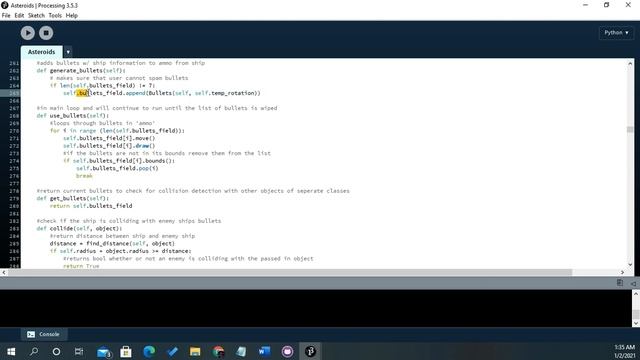Open the notepad-like app icon on the taskbar

(x=241, y=351)
